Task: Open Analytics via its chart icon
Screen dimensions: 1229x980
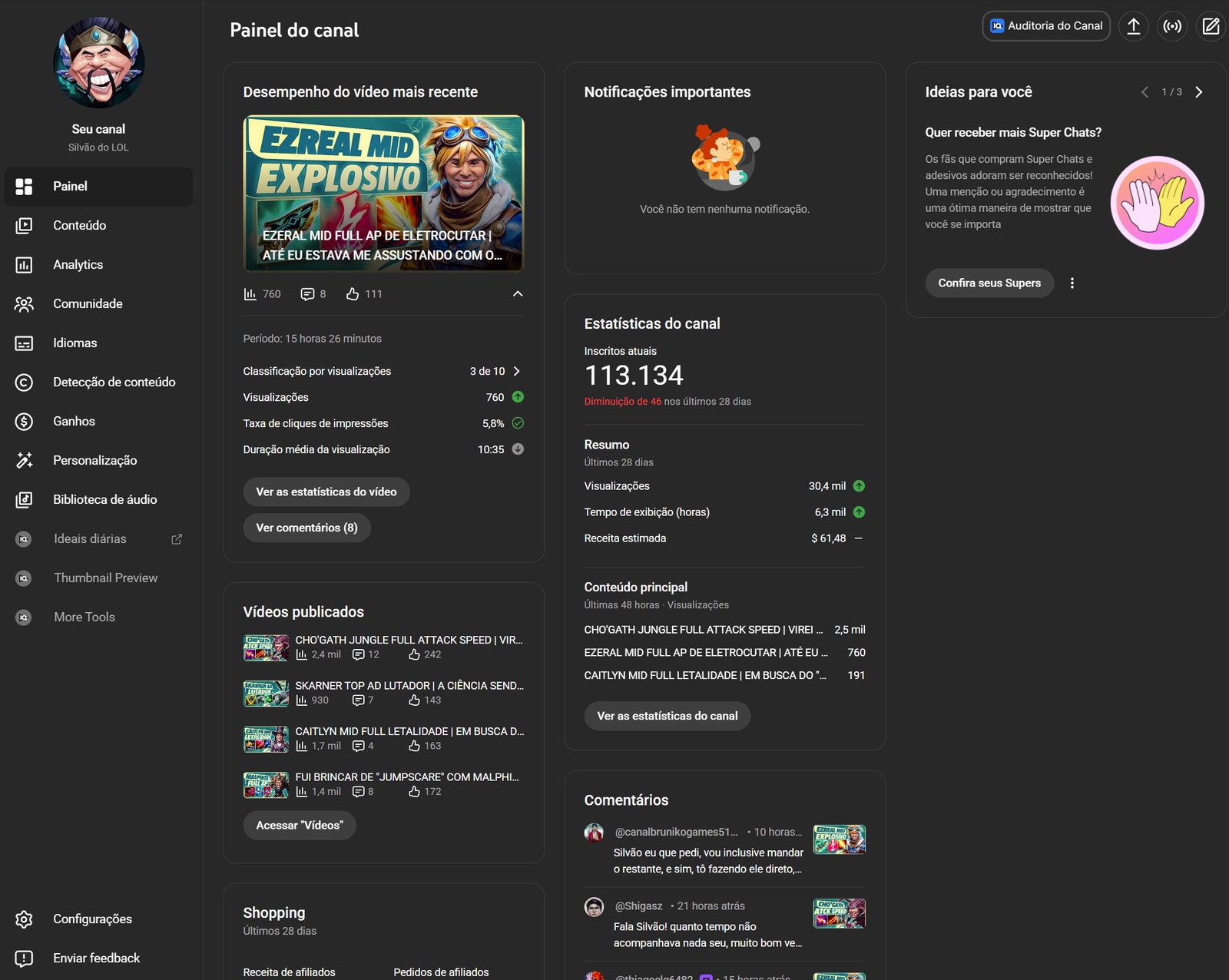Action: 24,265
